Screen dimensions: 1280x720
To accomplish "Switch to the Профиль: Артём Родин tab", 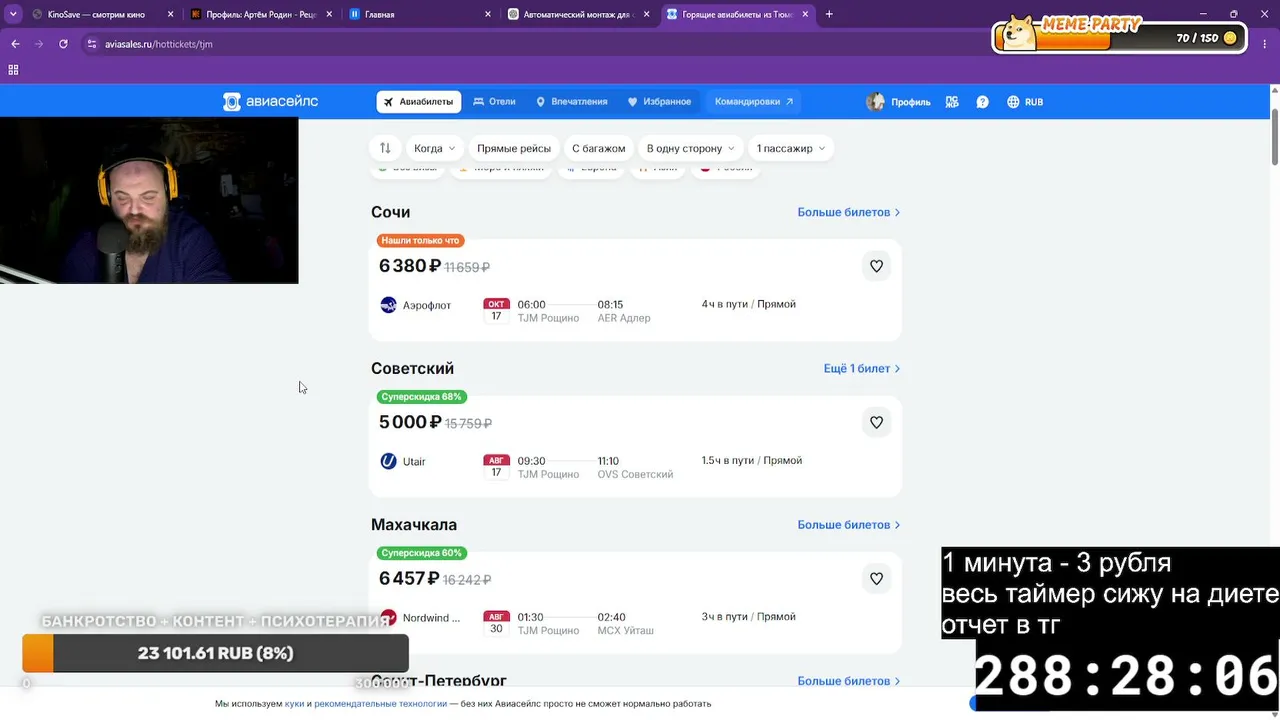I will [260, 14].
